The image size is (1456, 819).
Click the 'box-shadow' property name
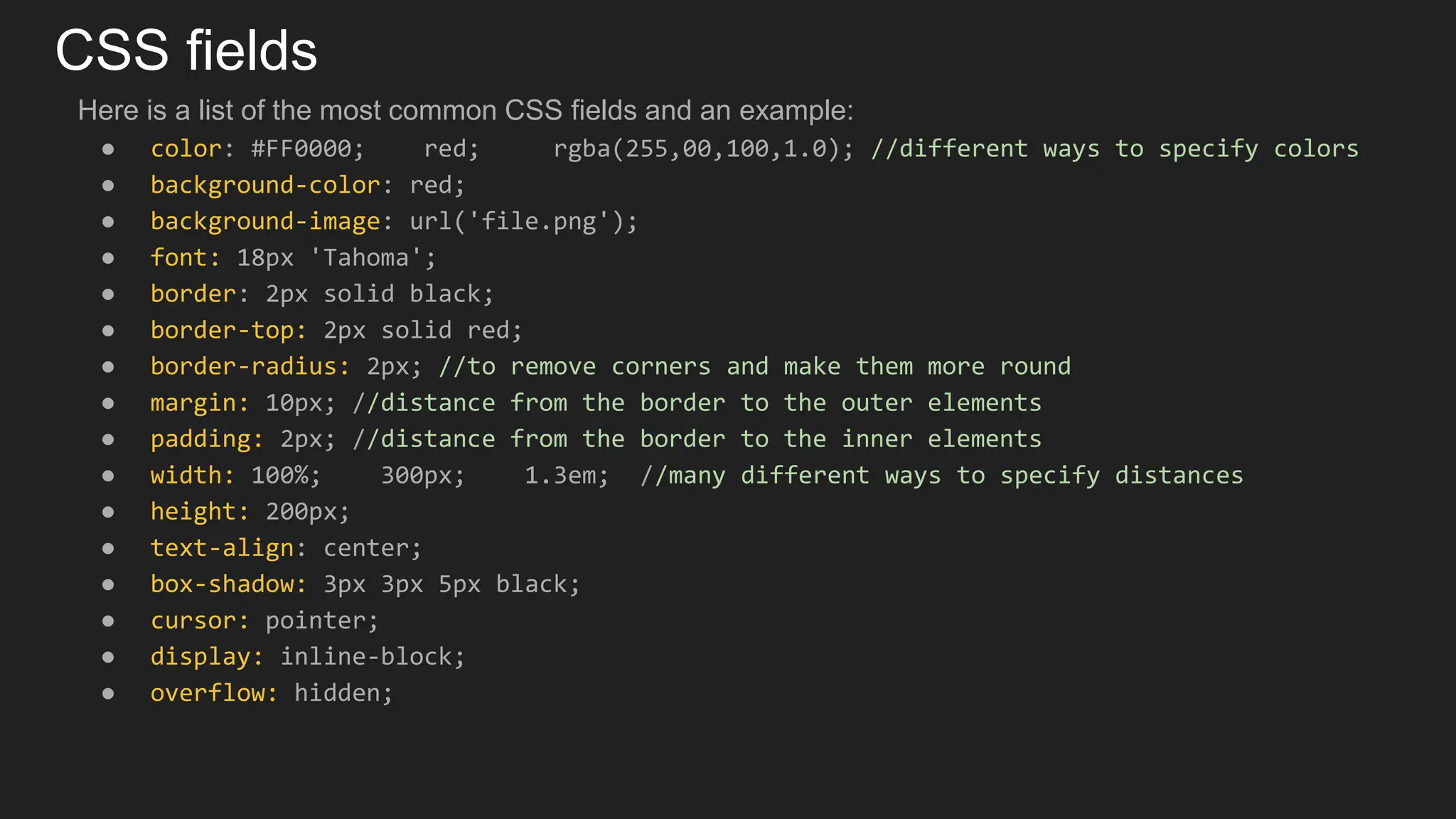pos(222,584)
